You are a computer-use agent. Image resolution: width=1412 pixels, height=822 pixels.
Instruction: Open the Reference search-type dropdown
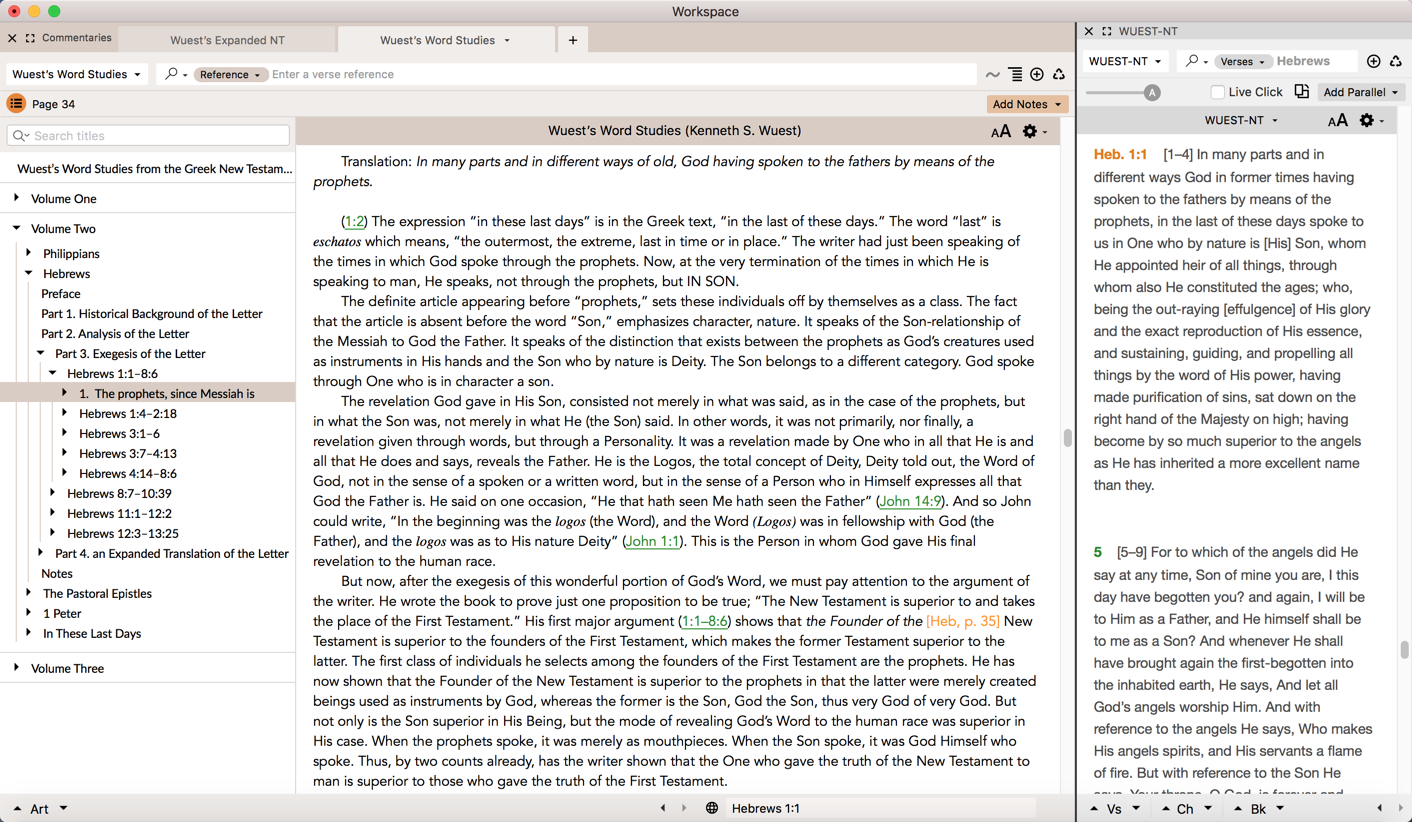point(229,74)
